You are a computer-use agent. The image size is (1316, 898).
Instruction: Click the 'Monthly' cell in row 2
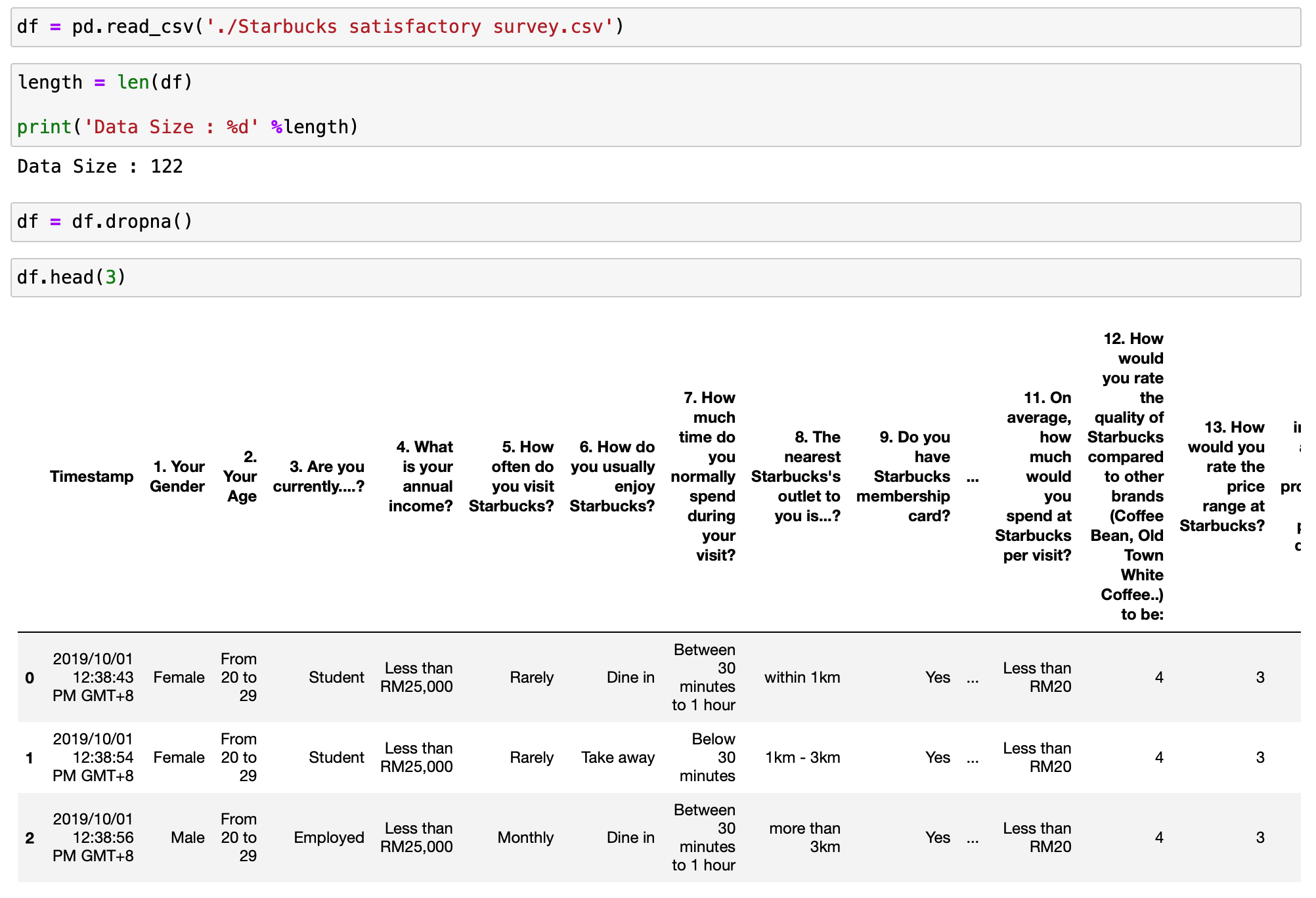tap(525, 838)
